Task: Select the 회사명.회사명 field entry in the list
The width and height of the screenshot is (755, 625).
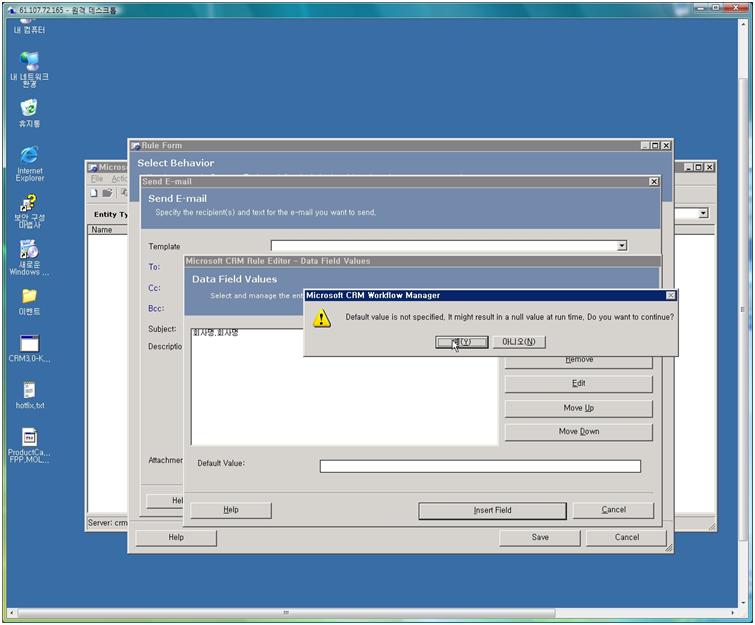Action: (x=216, y=333)
